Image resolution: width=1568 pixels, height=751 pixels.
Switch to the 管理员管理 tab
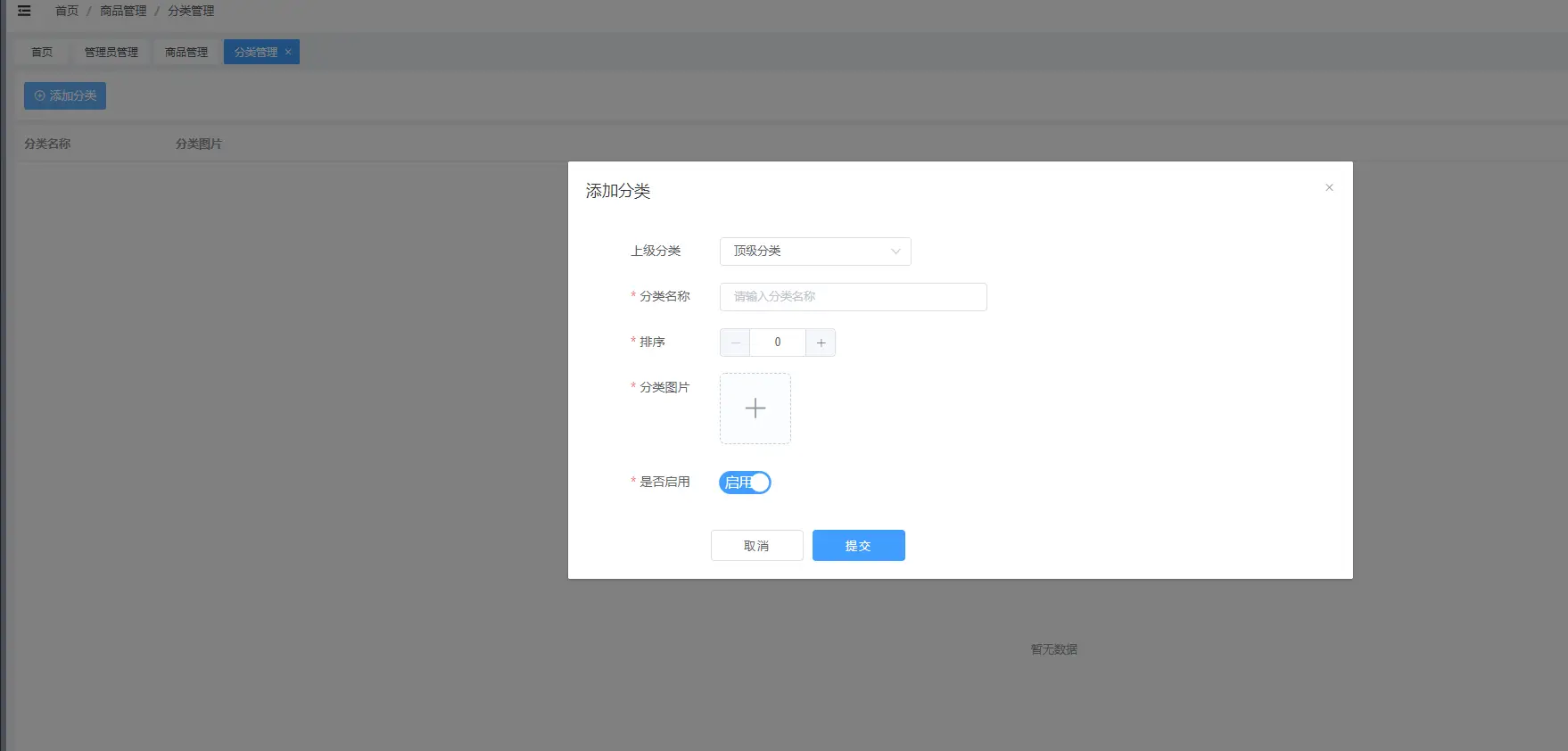[111, 53]
